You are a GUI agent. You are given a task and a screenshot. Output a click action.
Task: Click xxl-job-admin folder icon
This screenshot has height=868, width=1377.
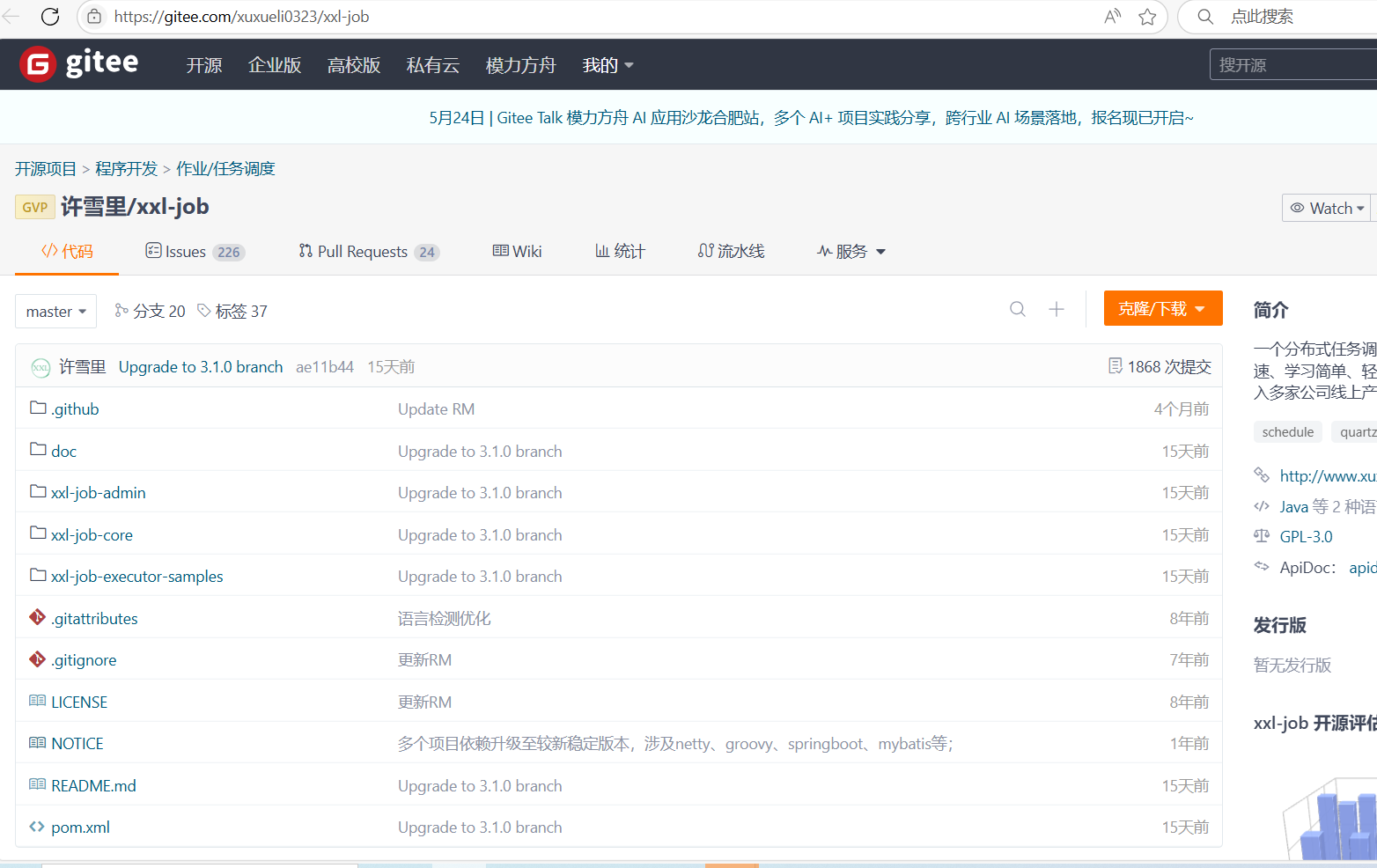(38, 491)
